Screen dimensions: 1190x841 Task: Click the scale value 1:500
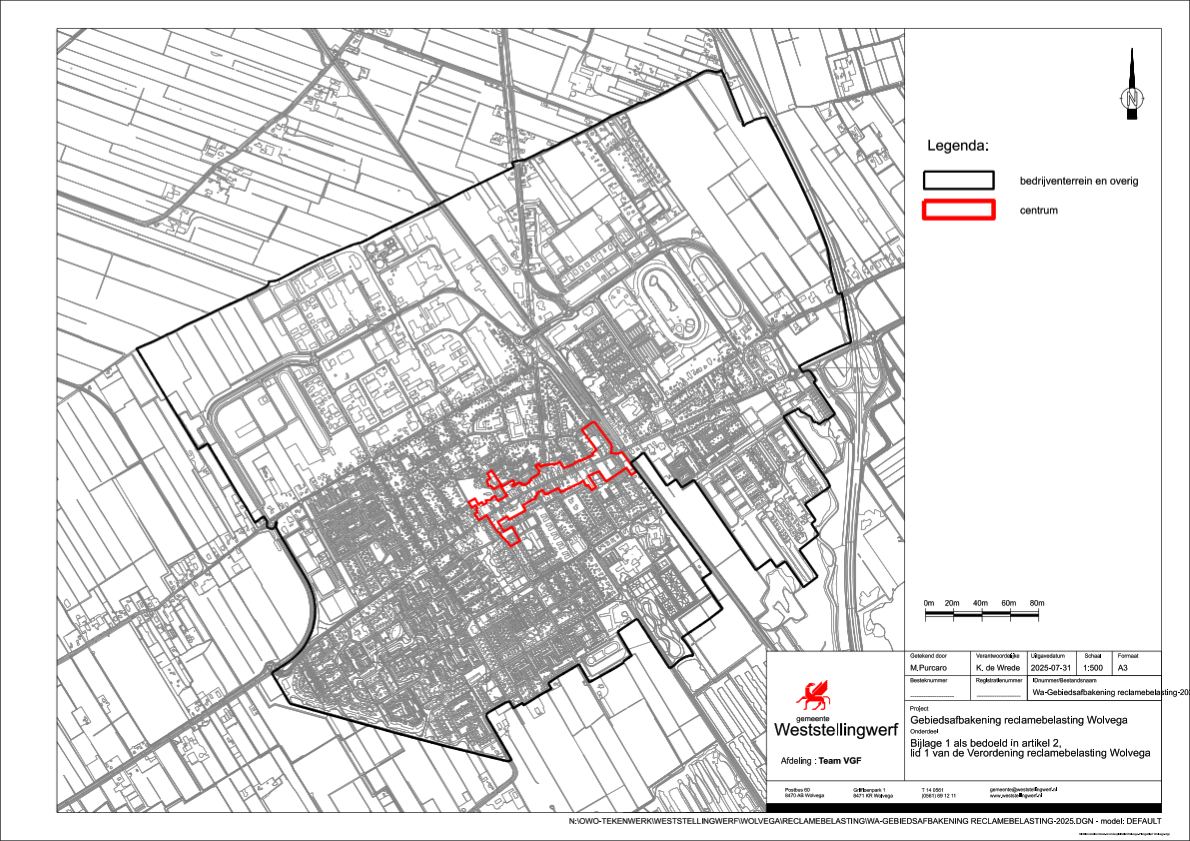[1101, 667]
